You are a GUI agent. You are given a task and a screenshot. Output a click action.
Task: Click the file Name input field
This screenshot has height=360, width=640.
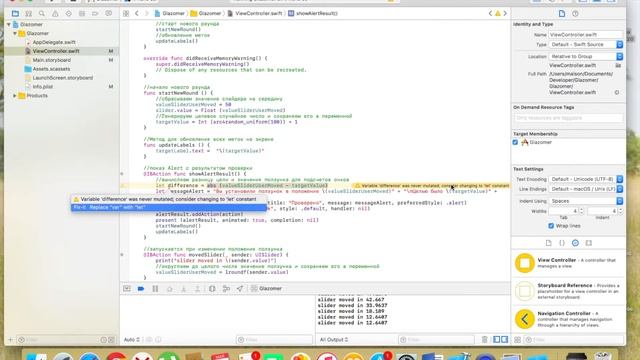click(x=585, y=35)
